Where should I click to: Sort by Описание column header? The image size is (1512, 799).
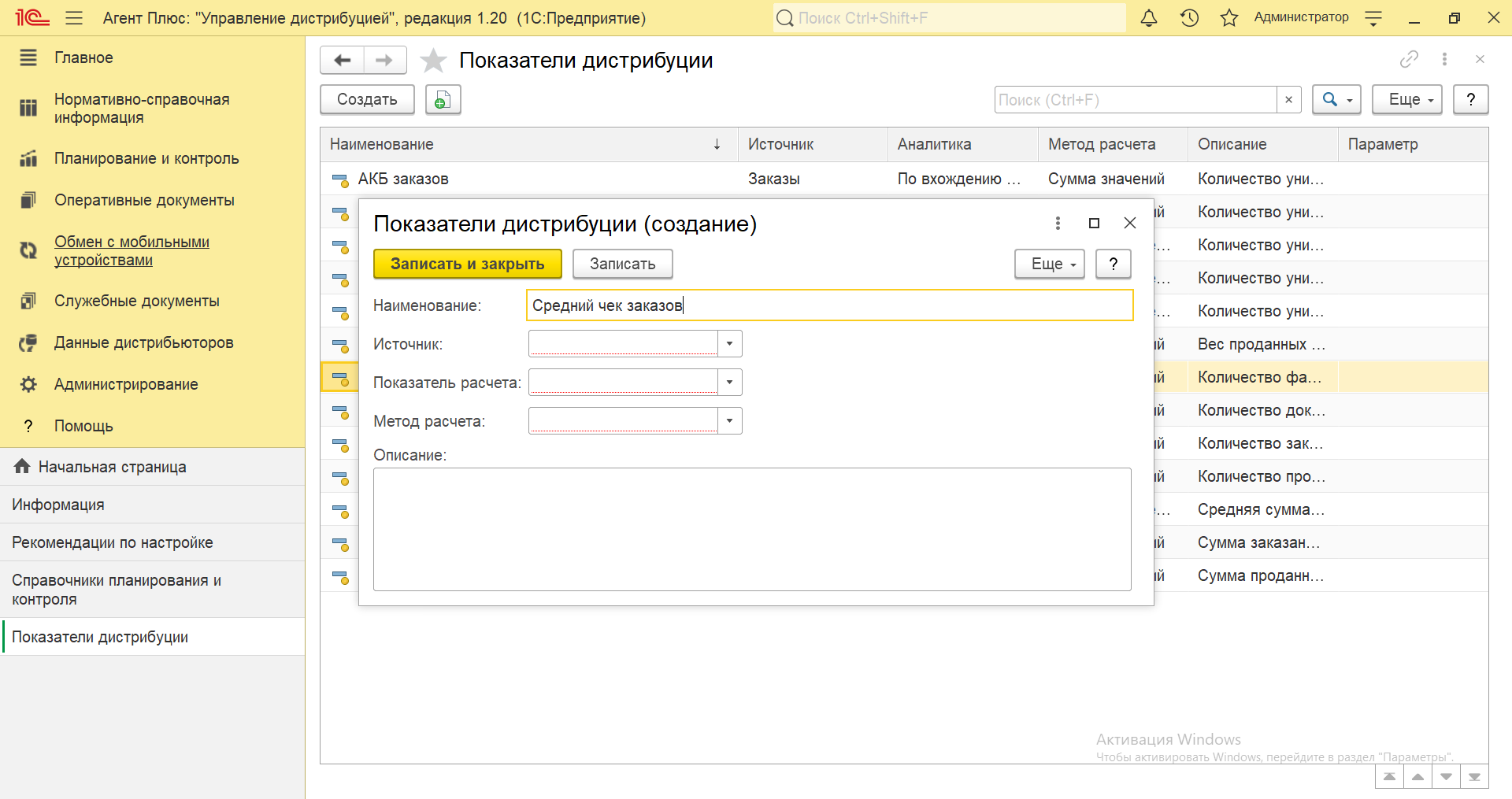tap(1263, 144)
